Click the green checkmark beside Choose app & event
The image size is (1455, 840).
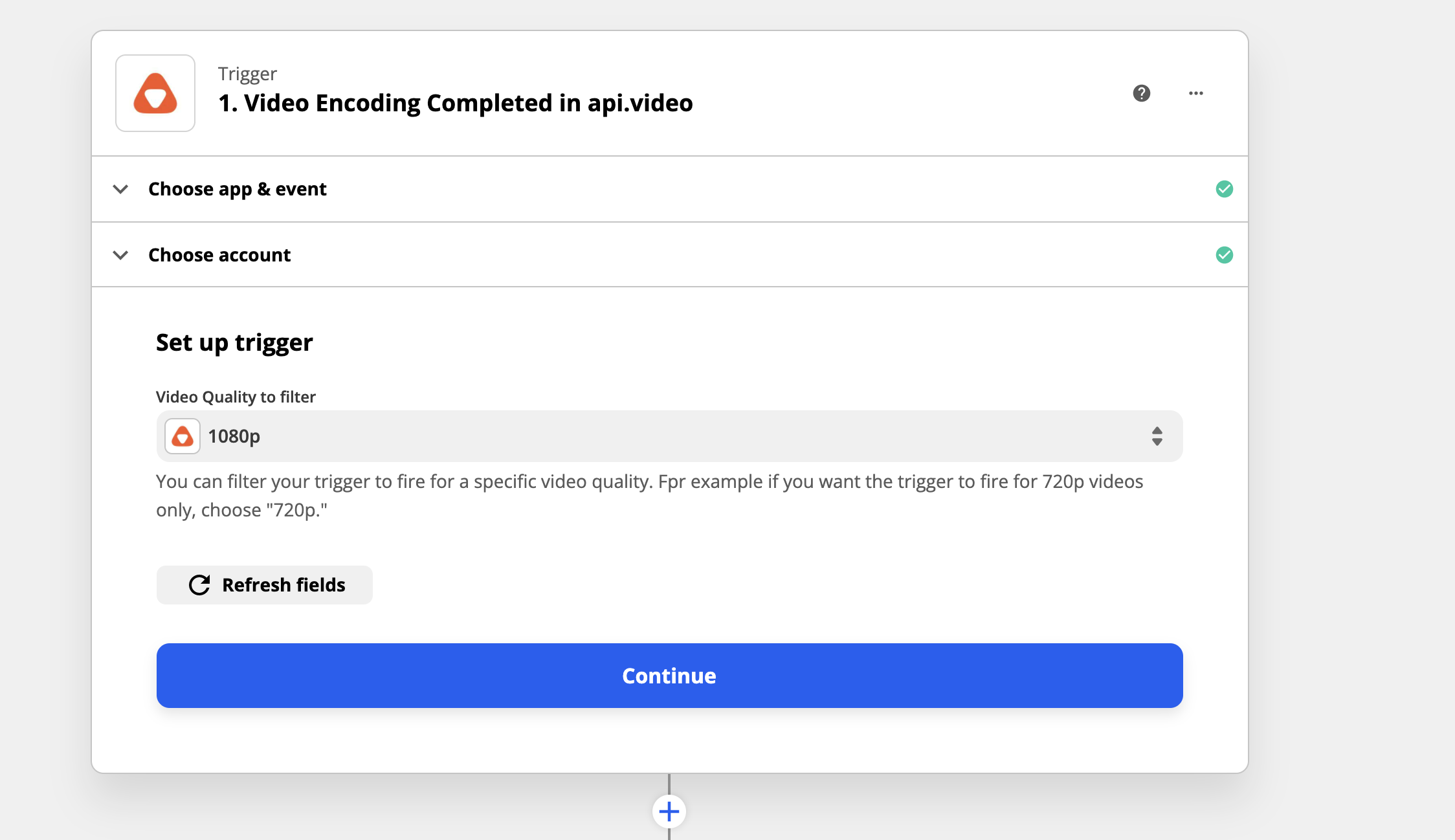point(1224,188)
